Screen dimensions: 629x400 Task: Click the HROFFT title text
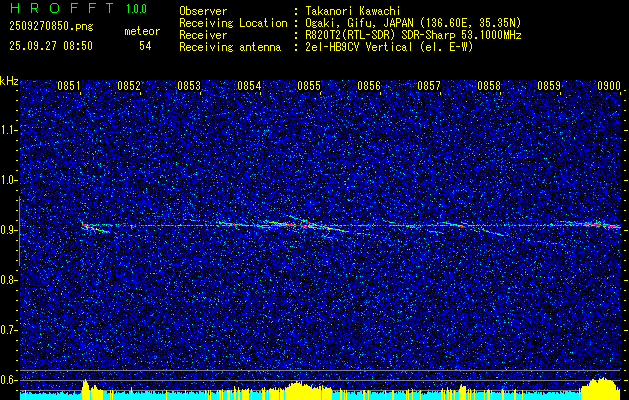62,8
